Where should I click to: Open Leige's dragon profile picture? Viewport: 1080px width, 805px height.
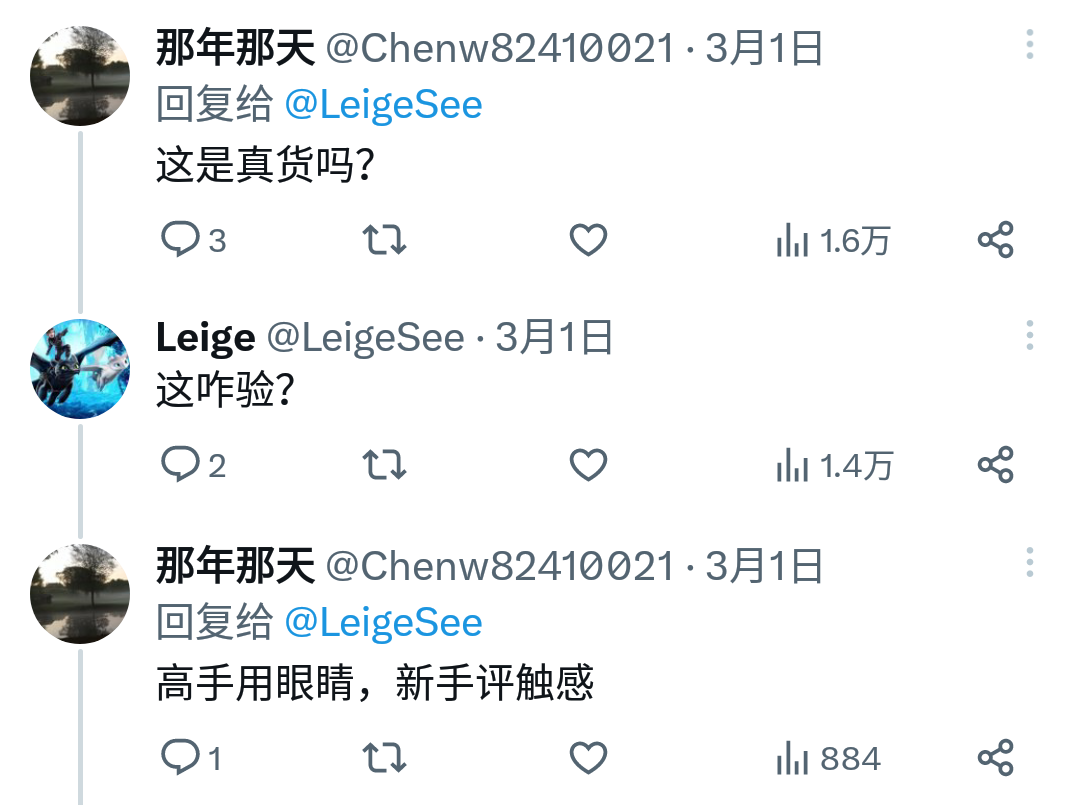(80, 369)
